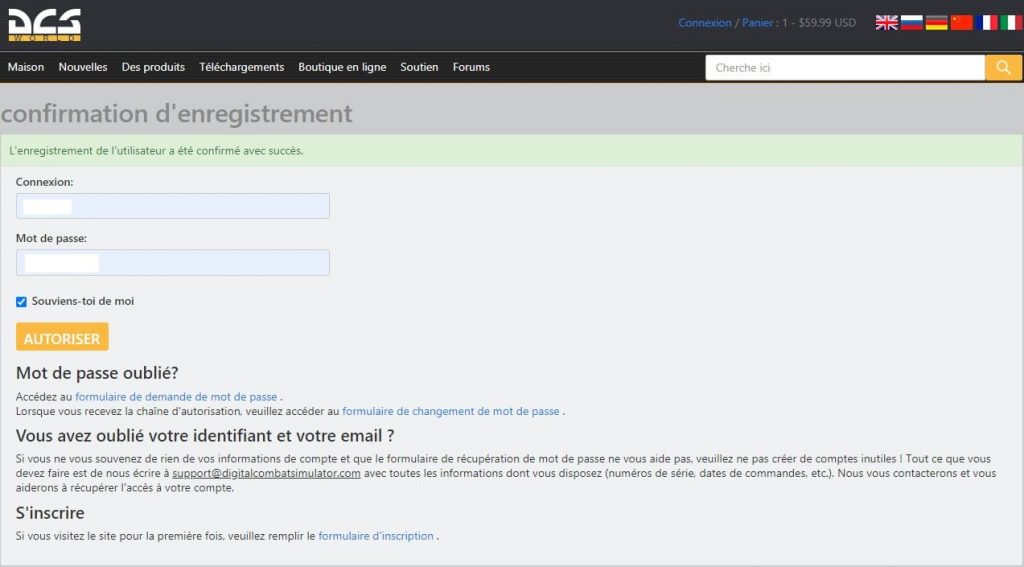Open formulaire de changement de mot de passe

pyautogui.click(x=451, y=412)
